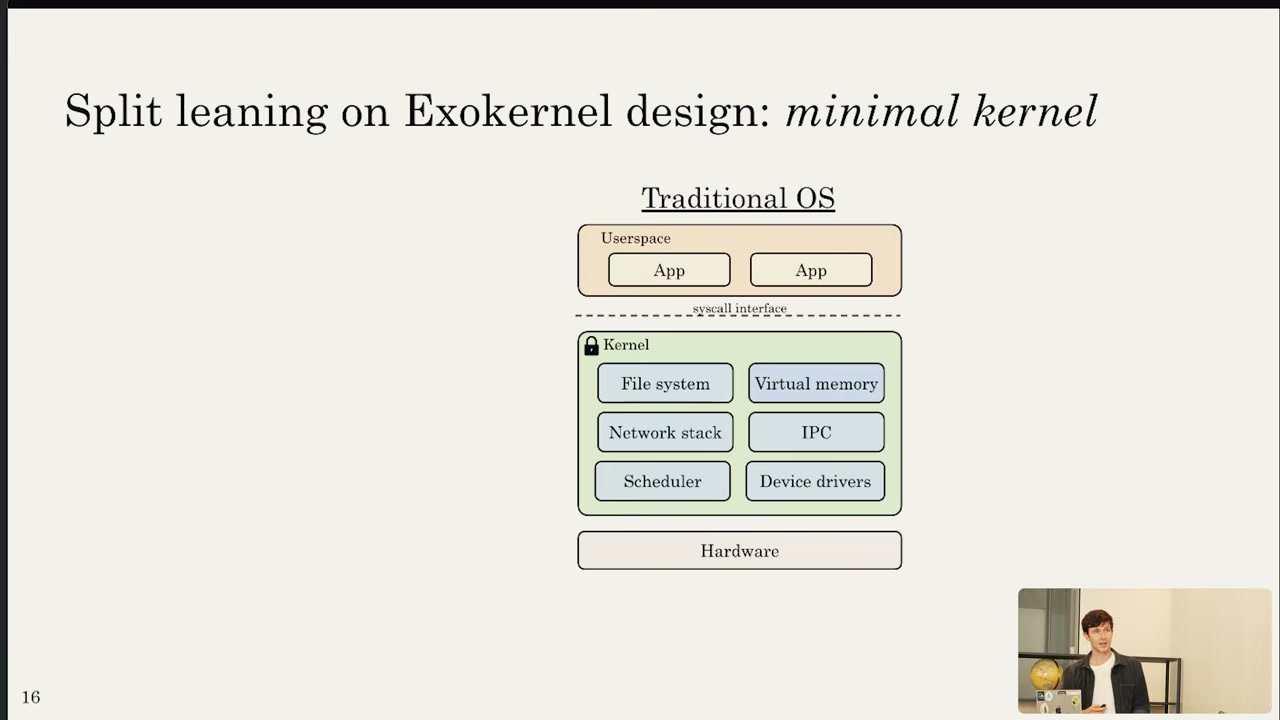Click the Traditional OS heading

click(738, 198)
